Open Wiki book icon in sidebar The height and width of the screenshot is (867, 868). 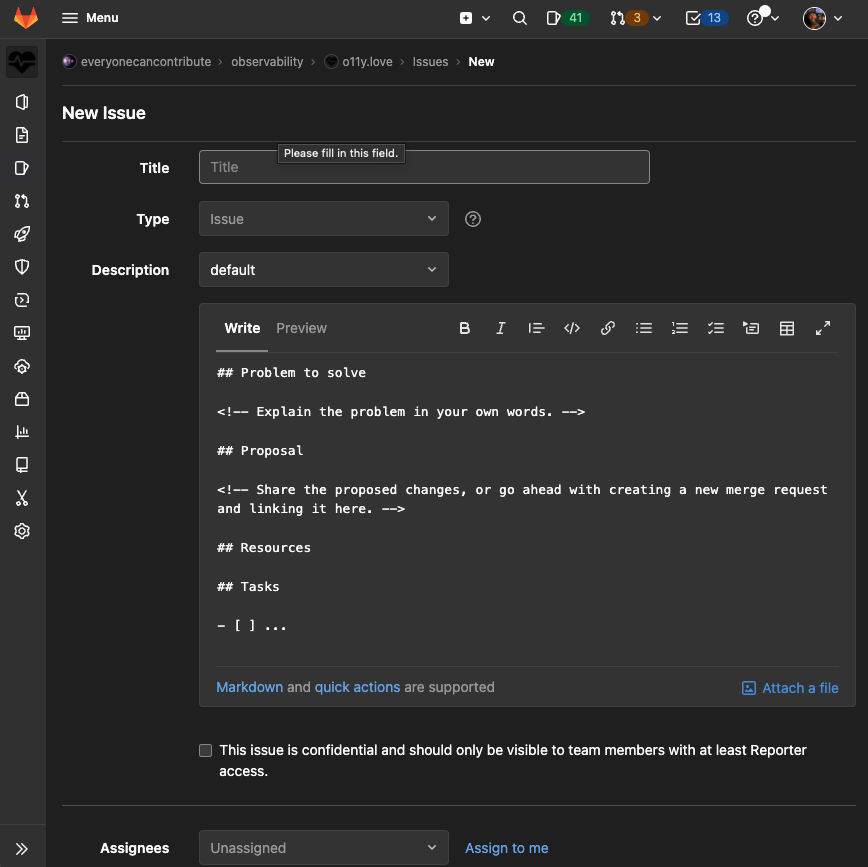pyautogui.click(x=22, y=465)
